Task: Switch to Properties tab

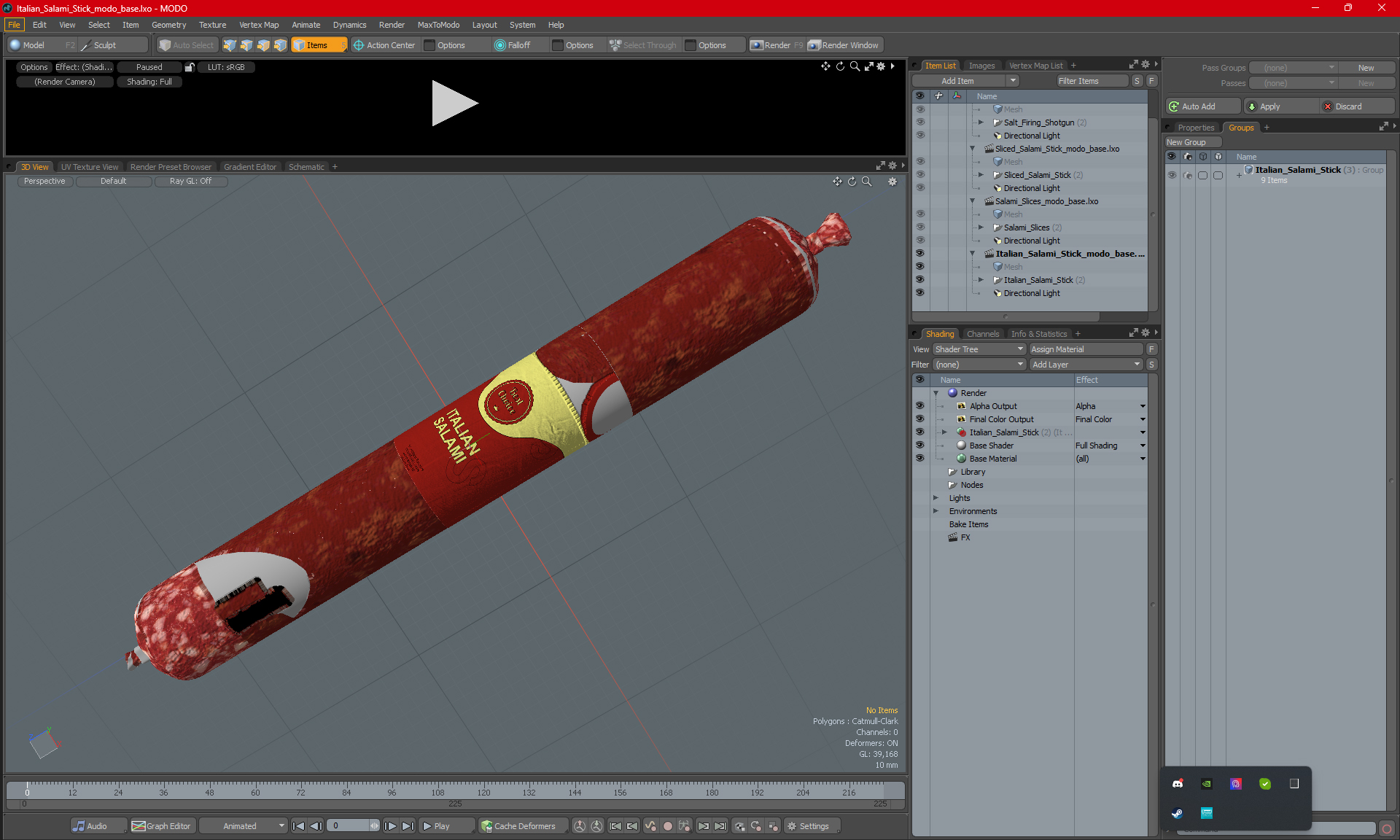Action: [1196, 128]
